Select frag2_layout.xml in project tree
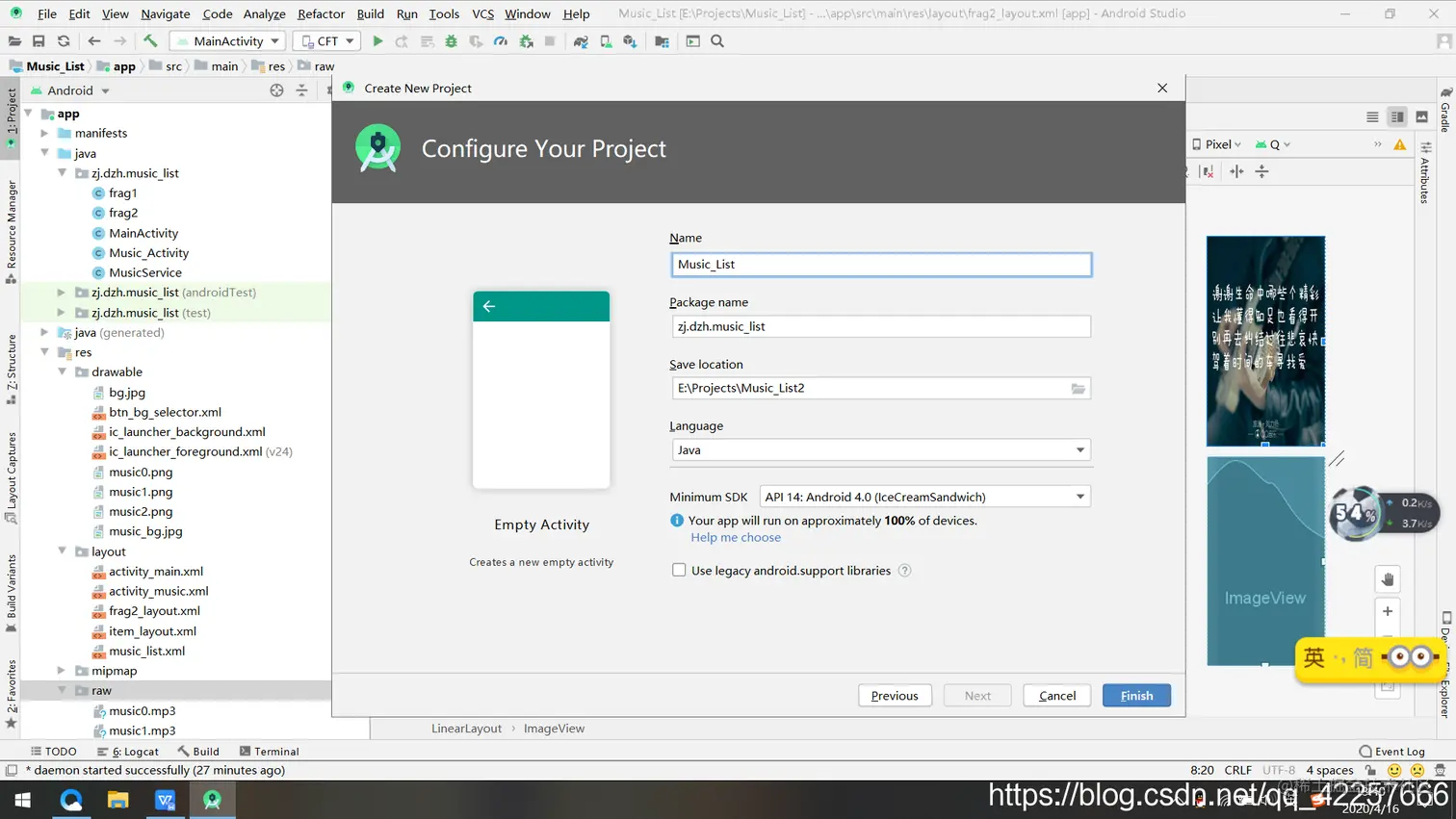 coord(154,611)
